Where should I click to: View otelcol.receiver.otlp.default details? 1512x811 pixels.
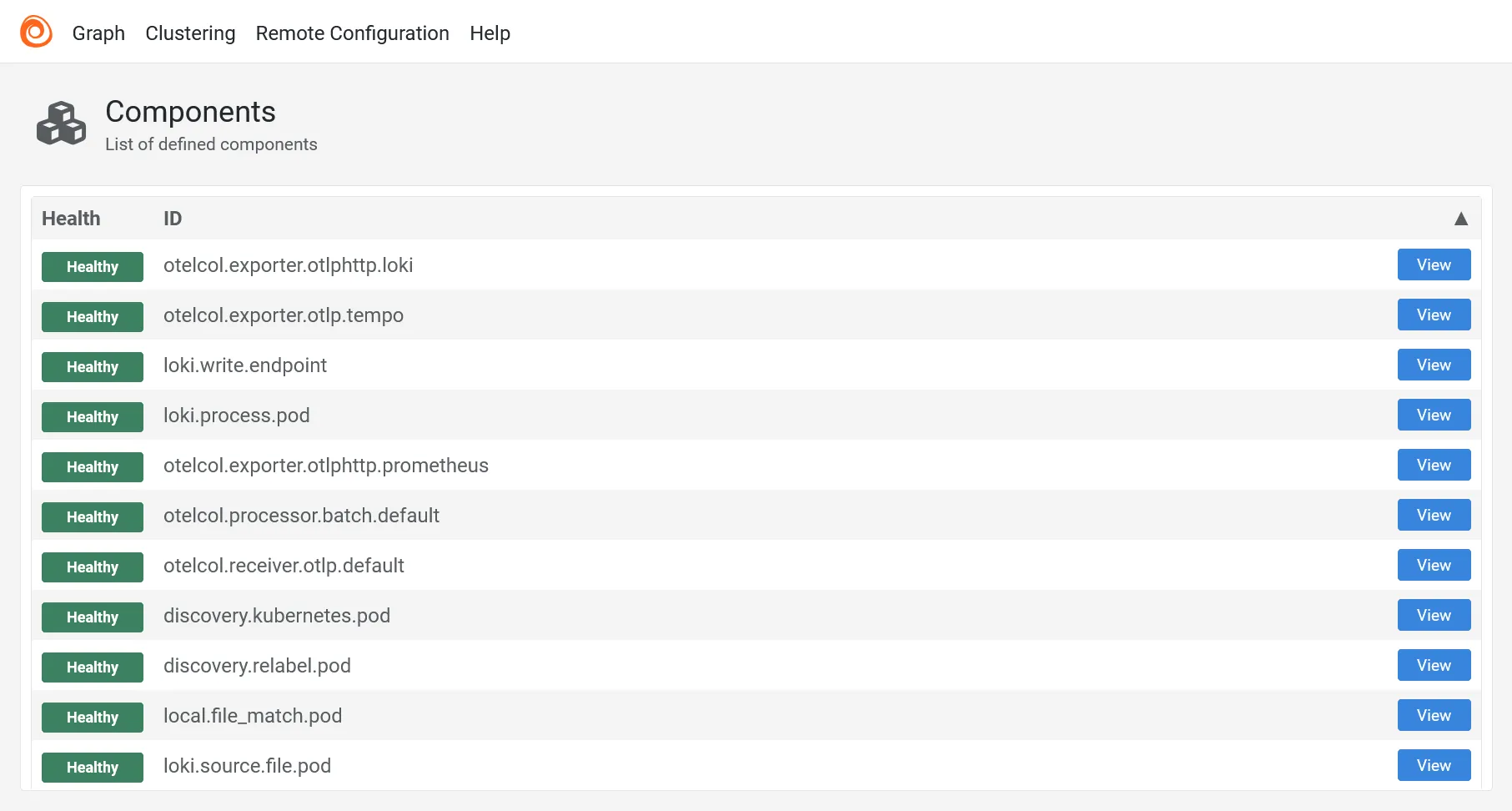1434,565
